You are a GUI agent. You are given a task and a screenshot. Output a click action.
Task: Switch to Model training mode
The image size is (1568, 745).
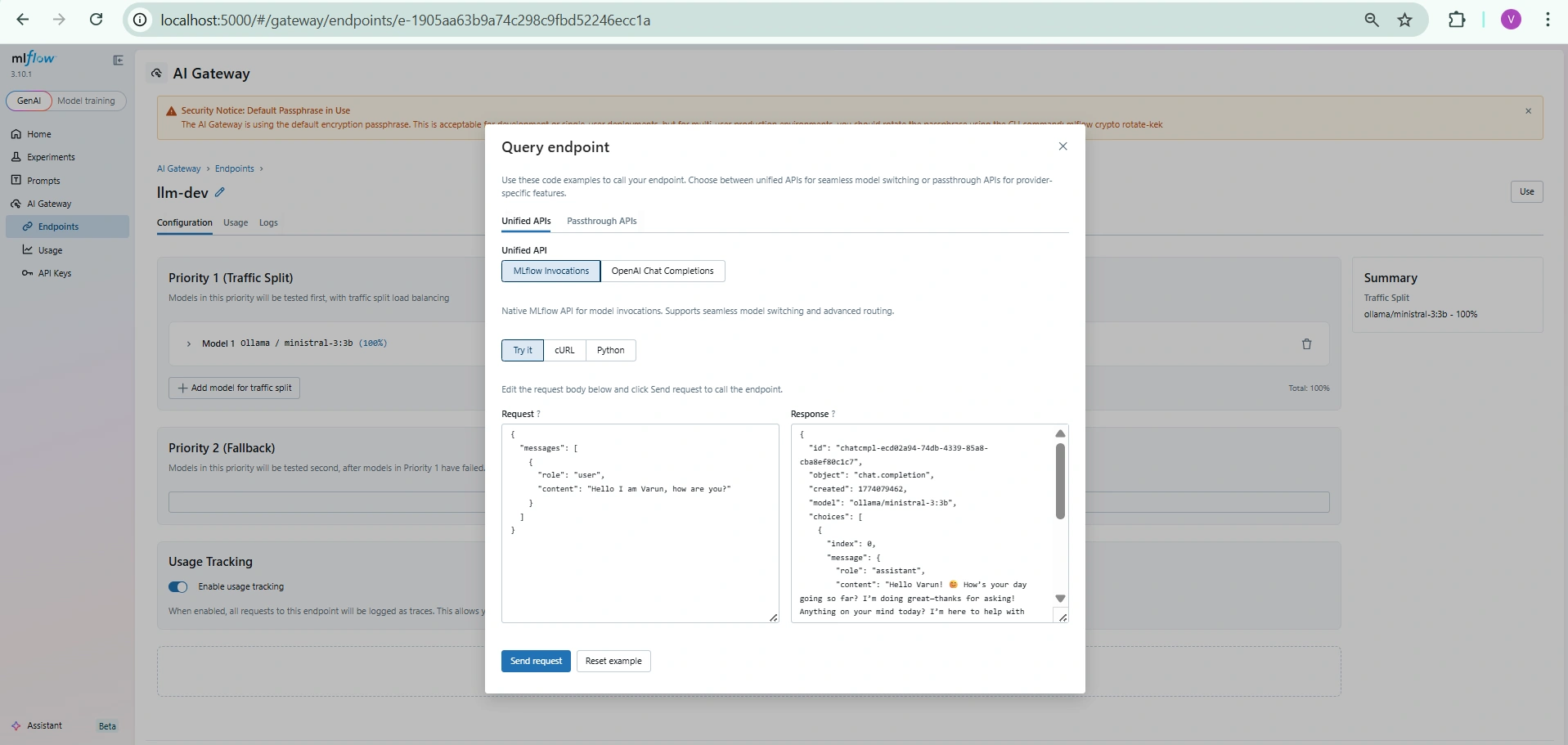tap(87, 101)
